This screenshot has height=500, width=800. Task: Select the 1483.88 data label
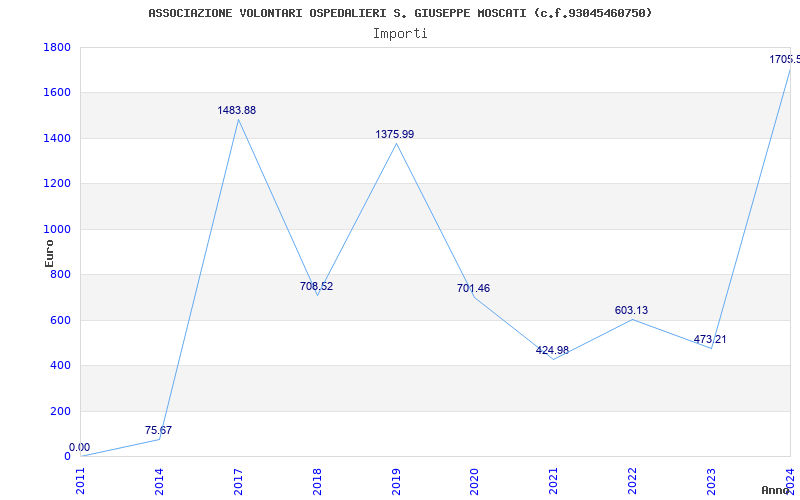(237, 110)
